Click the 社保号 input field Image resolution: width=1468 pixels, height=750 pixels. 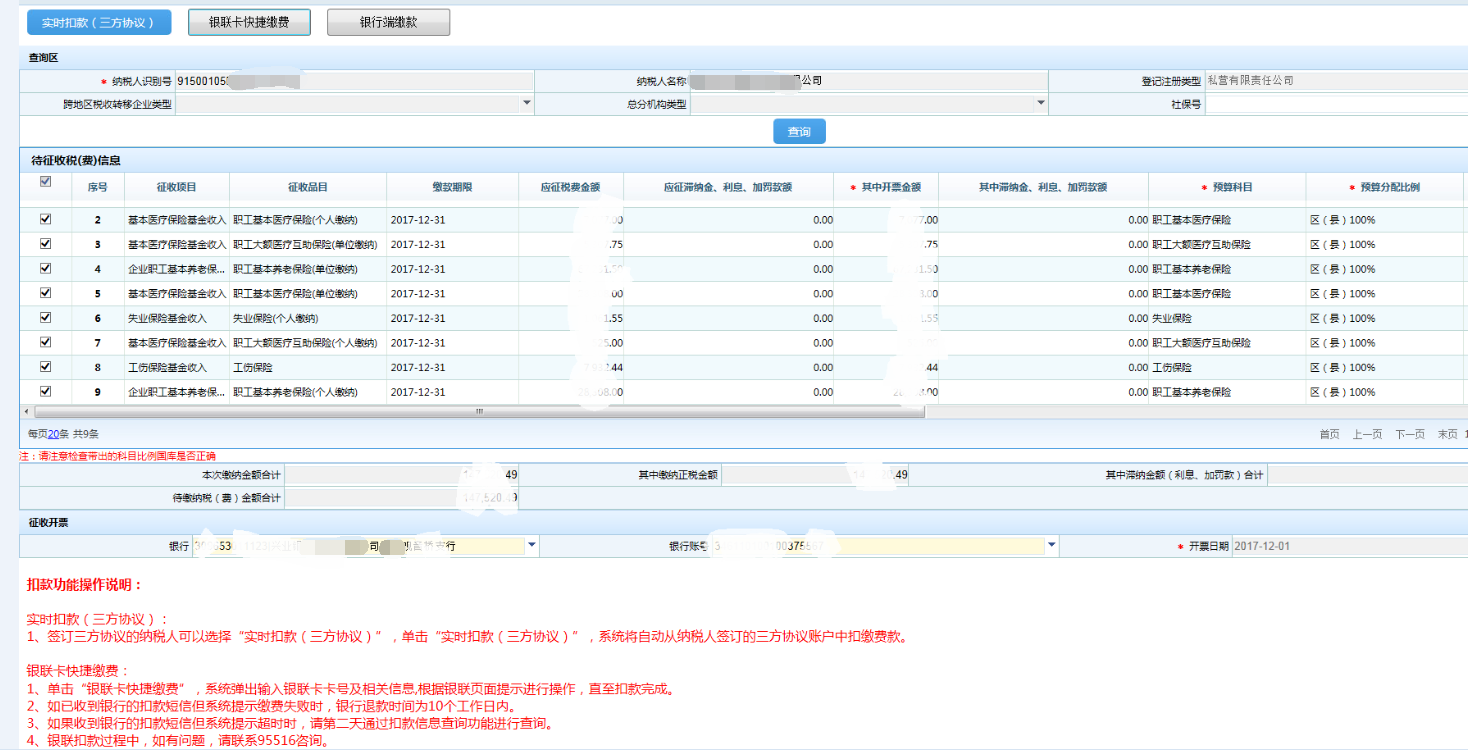coord(1336,104)
